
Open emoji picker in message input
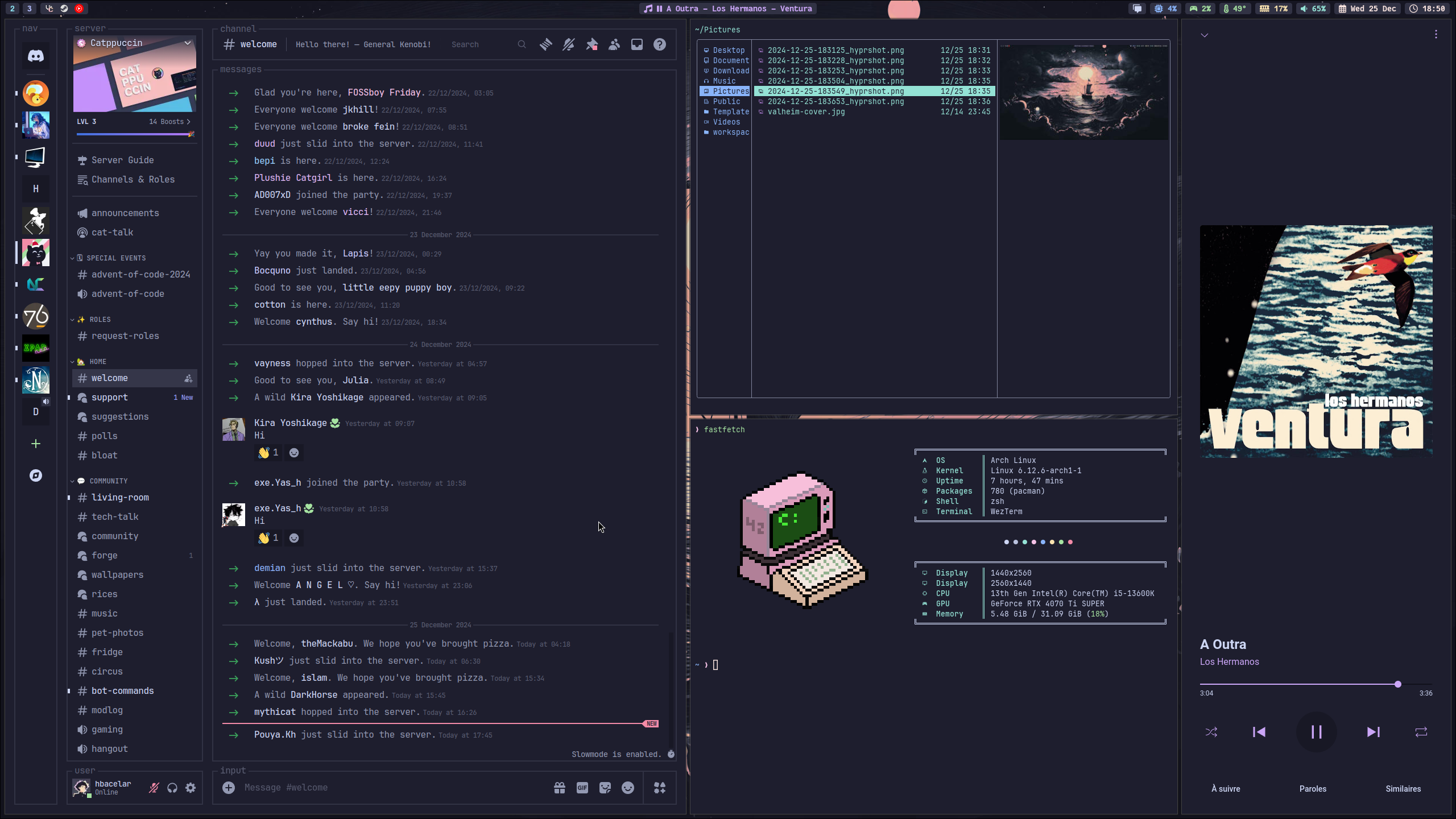pos(628,788)
